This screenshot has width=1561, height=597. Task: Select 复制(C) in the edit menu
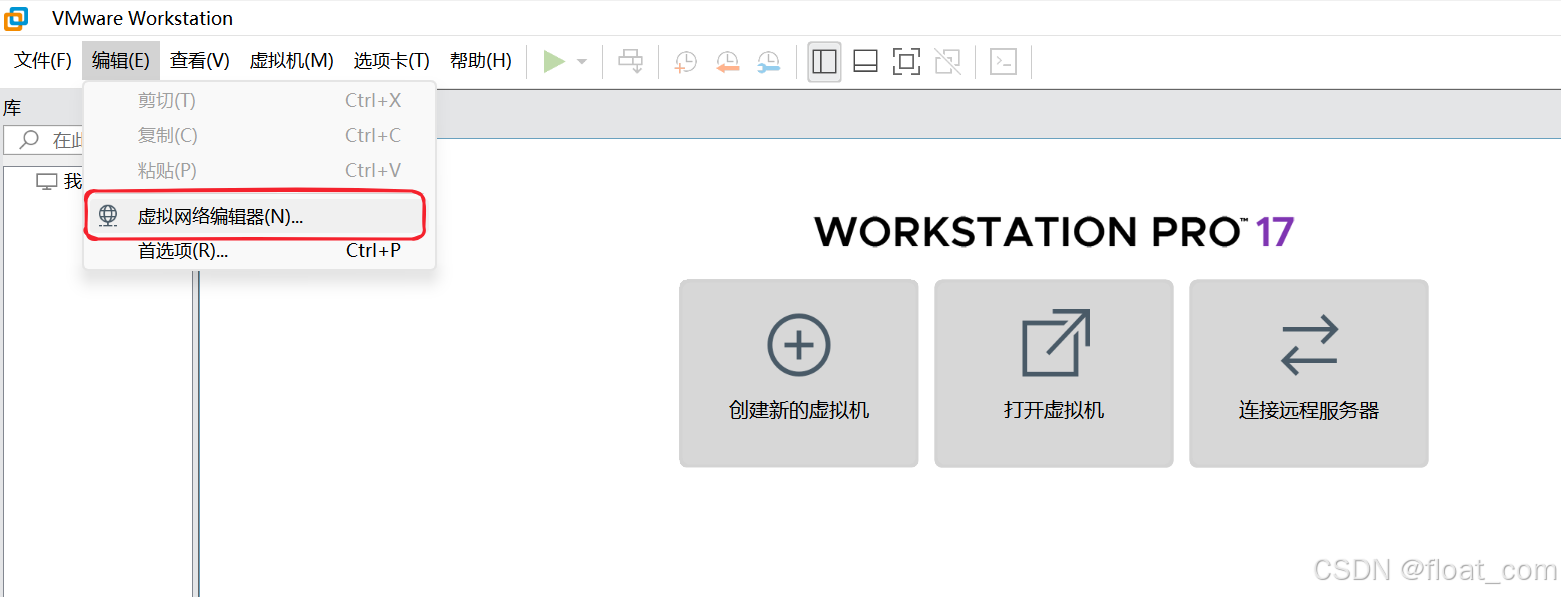tap(260, 136)
